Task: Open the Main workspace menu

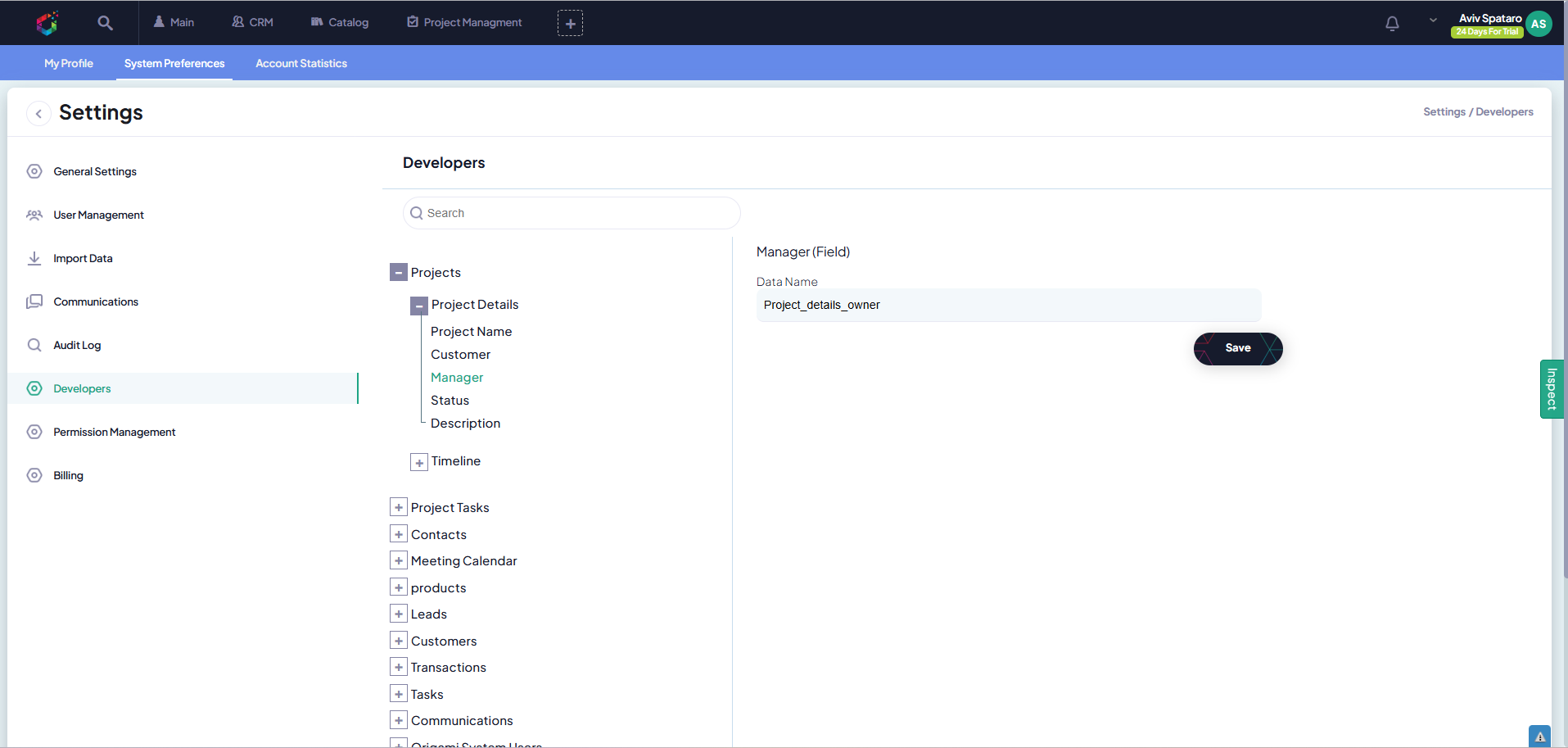Action: pos(174,22)
